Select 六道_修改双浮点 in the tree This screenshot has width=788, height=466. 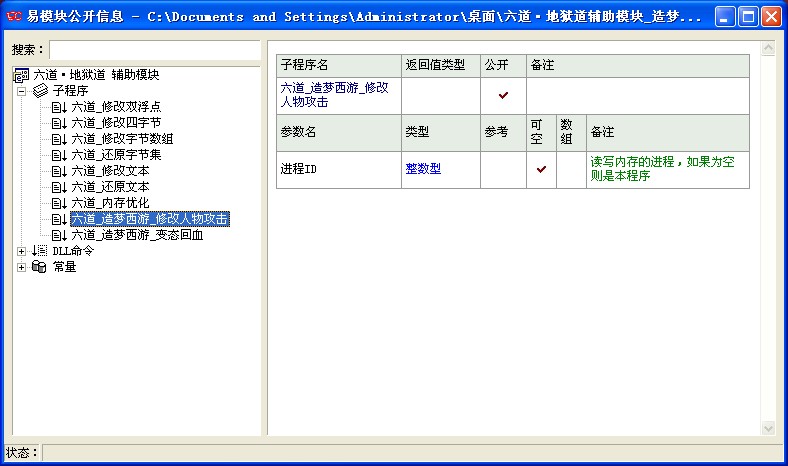[116, 107]
